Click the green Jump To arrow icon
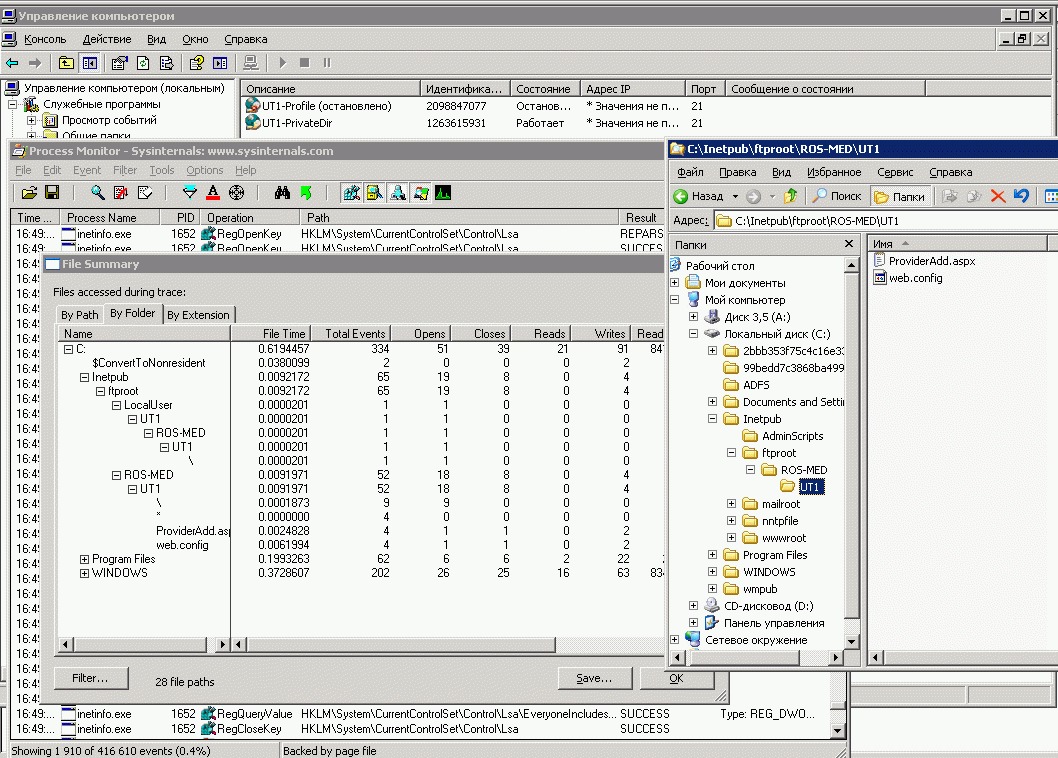The image size is (1058, 758). (x=306, y=193)
